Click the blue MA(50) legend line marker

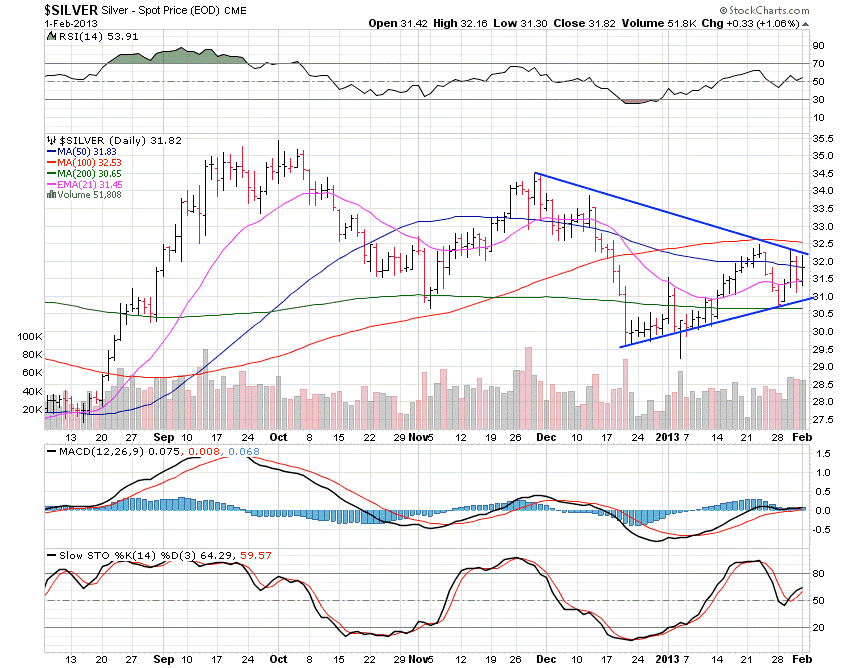[x=53, y=154]
